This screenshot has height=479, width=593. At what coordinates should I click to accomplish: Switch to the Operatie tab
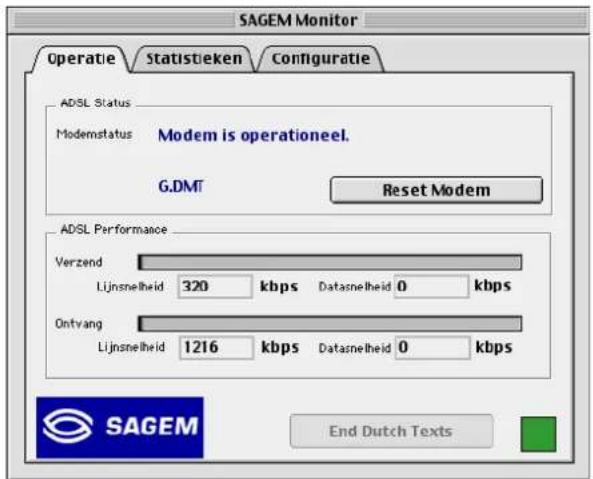click(81, 59)
